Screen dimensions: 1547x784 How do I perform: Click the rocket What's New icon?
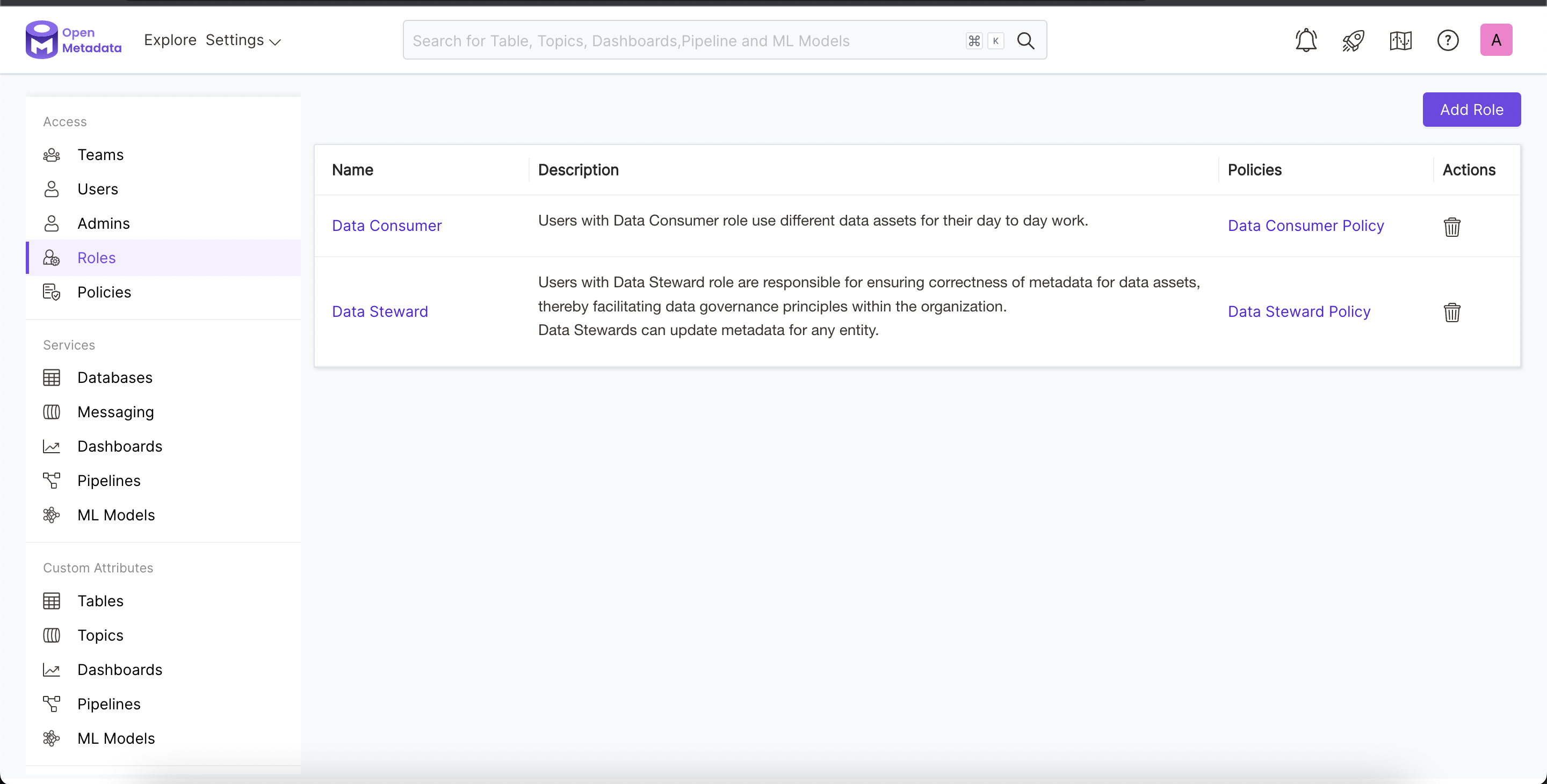click(1353, 40)
